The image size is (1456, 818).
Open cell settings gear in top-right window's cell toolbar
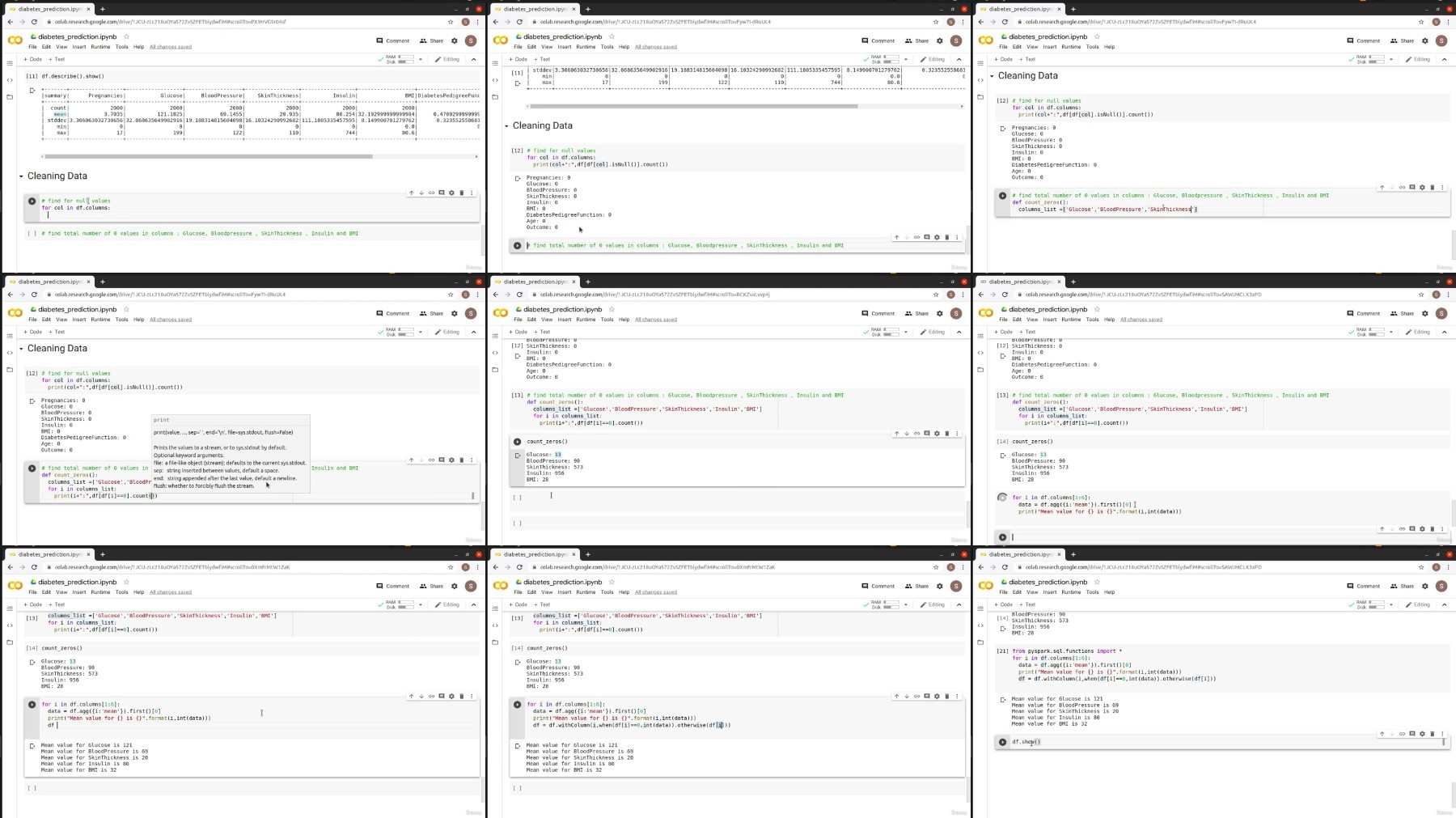click(1422, 187)
